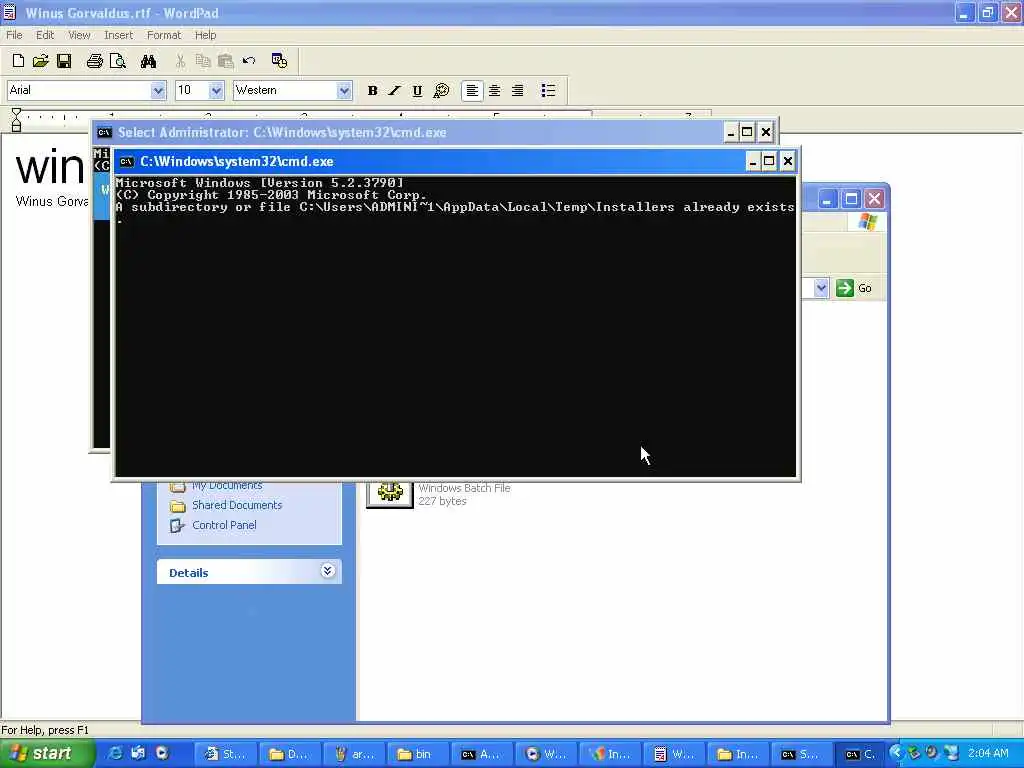Open the Western script dropdown

(x=344, y=91)
